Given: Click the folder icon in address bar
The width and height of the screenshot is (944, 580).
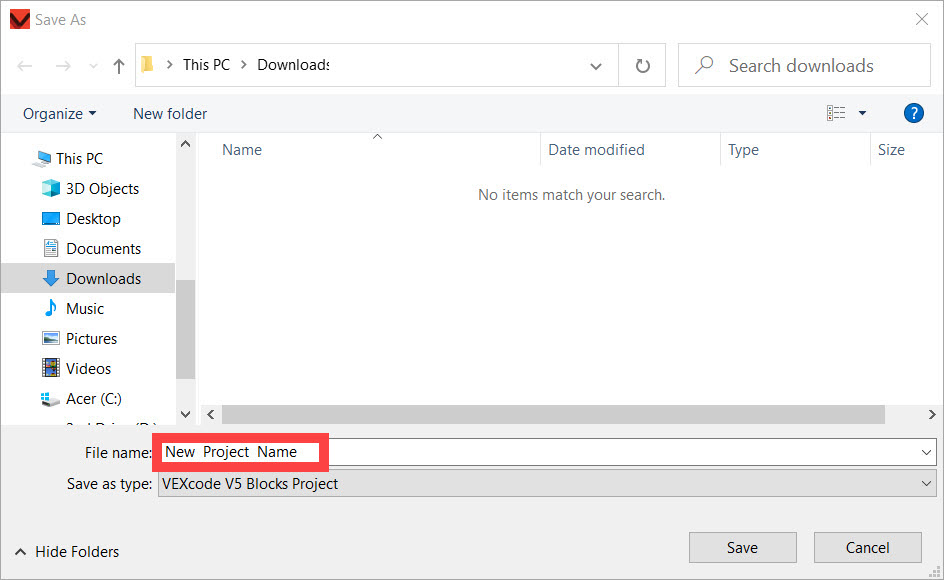Looking at the screenshot, I should (148, 64).
